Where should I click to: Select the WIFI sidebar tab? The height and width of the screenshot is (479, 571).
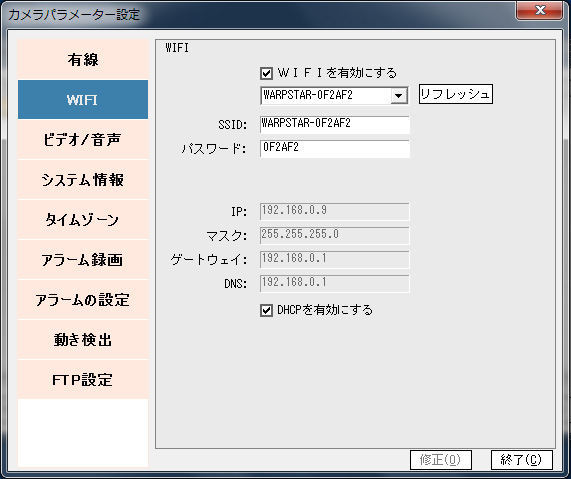83,99
